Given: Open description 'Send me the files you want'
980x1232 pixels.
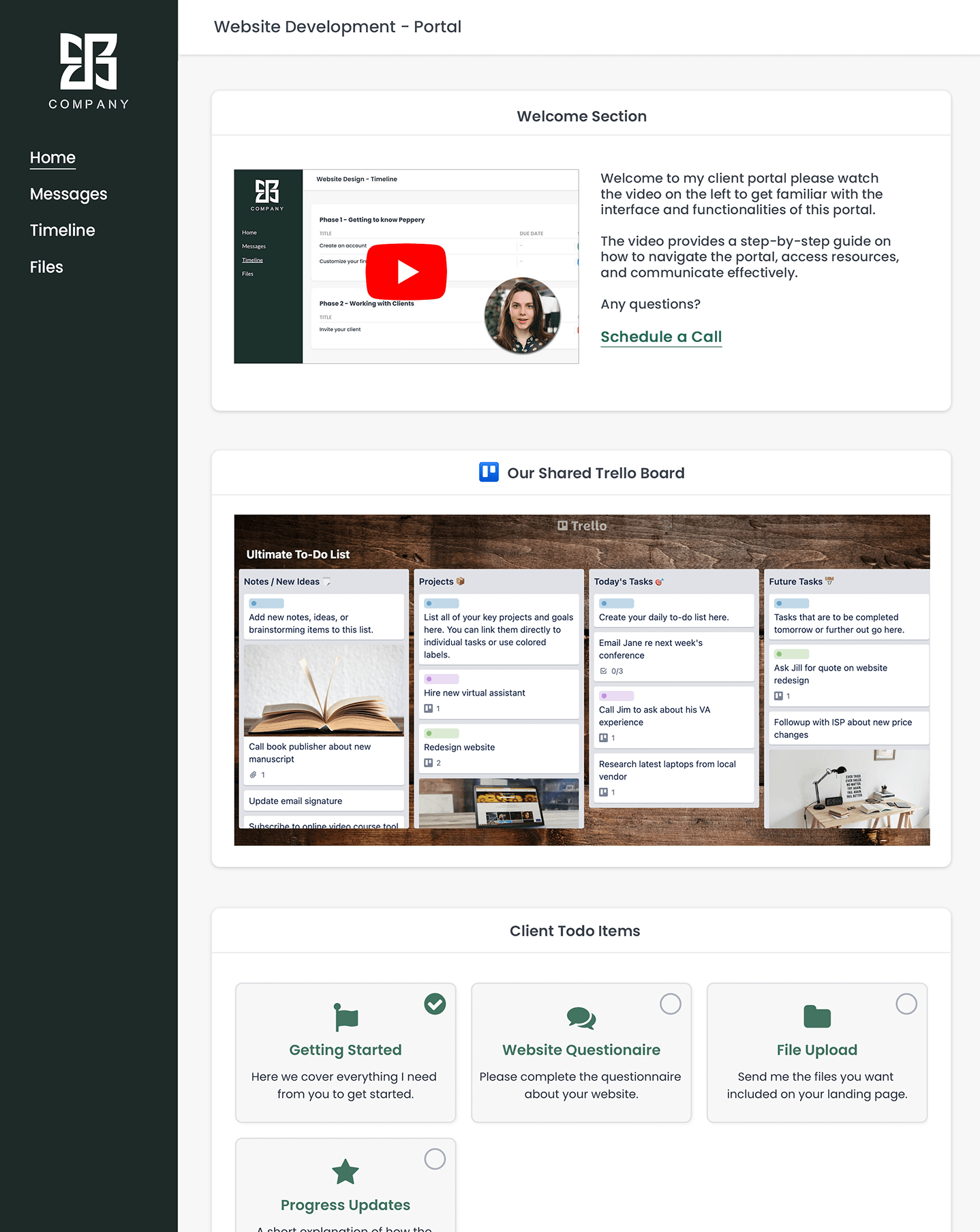Looking at the screenshot, I should [x=817, y=1085].
